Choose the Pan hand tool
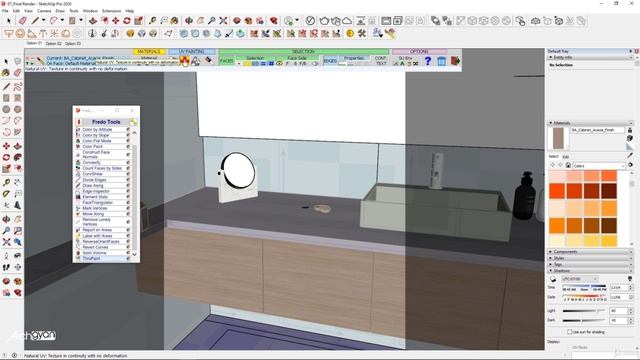 200,20
